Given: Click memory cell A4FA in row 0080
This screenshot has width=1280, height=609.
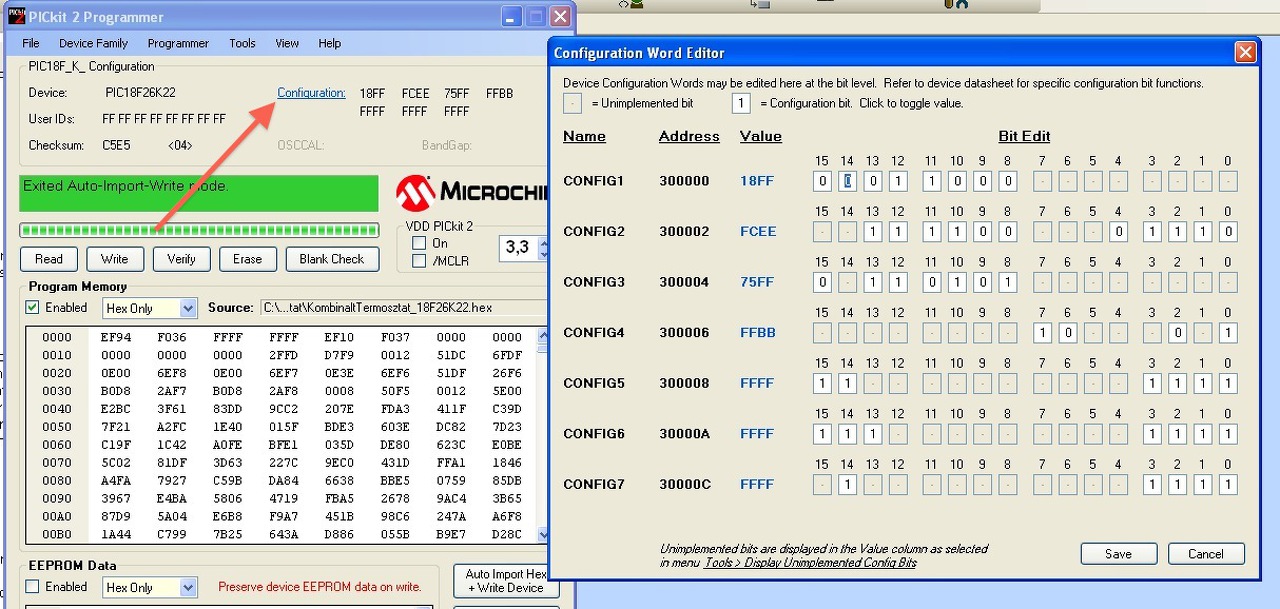Looking at the screenshot, I should [x=115, y=479].
